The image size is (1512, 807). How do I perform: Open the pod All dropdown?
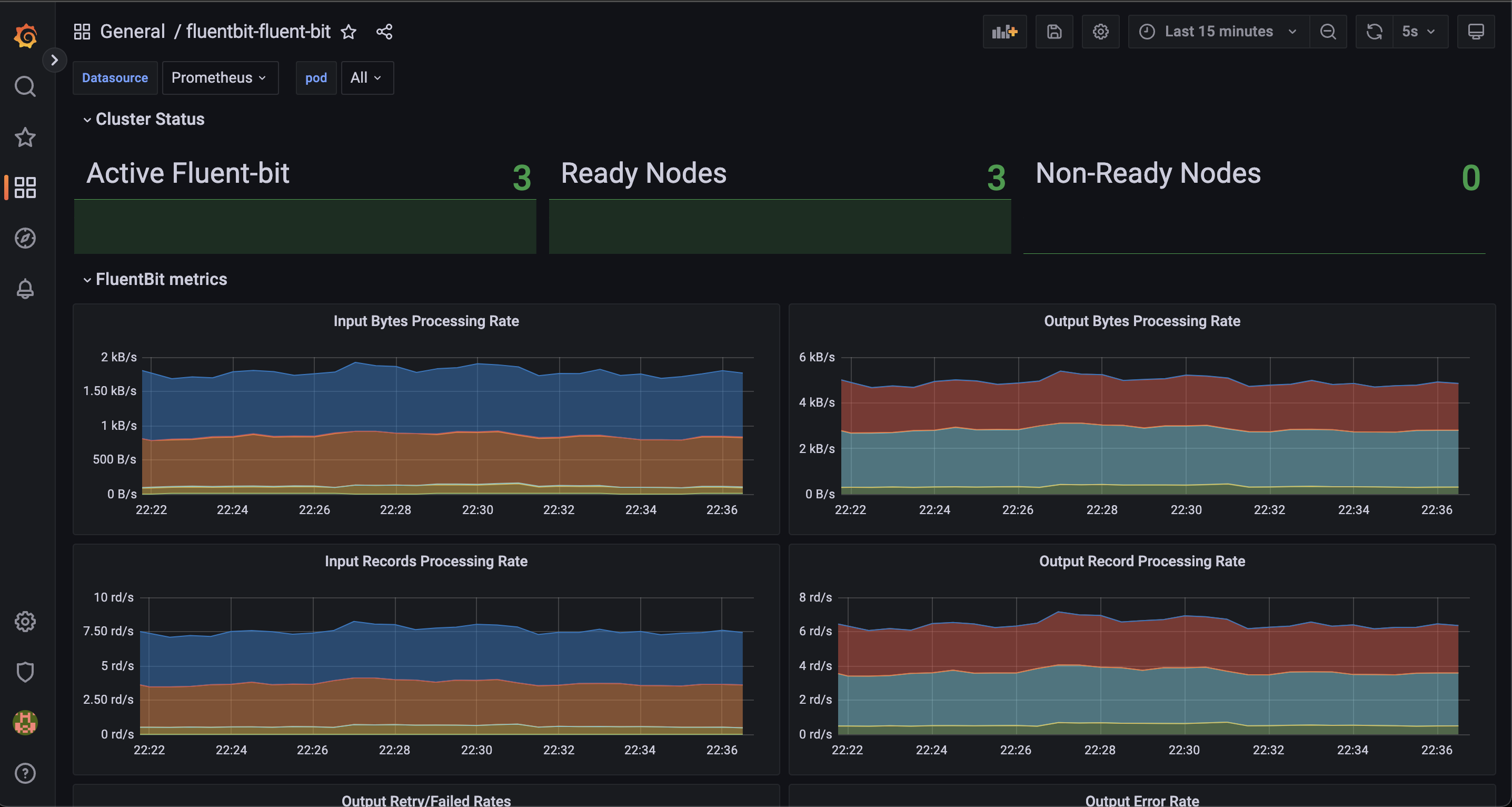click(x=366, y=77)
